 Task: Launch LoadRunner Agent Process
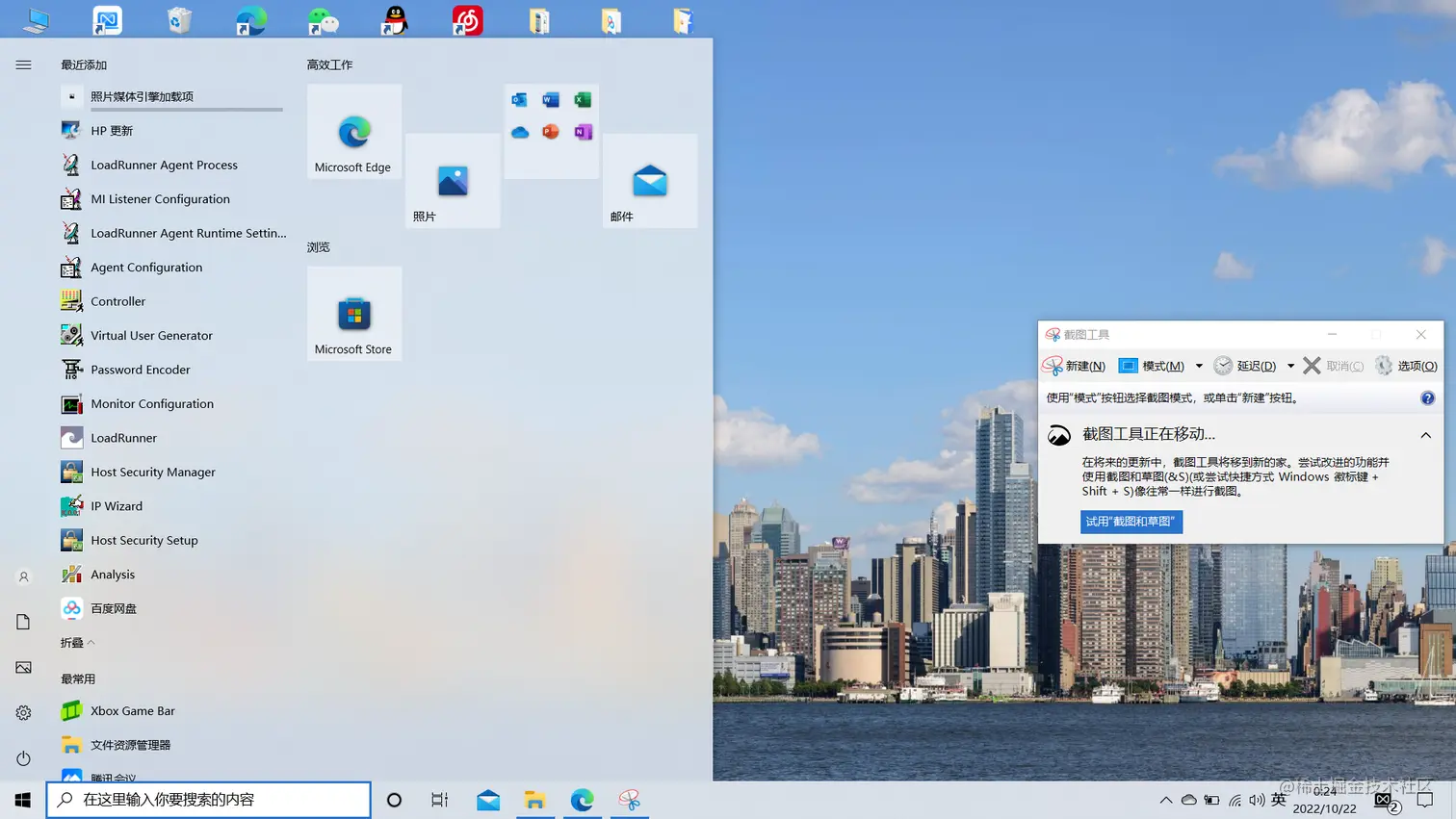[171, 165]
